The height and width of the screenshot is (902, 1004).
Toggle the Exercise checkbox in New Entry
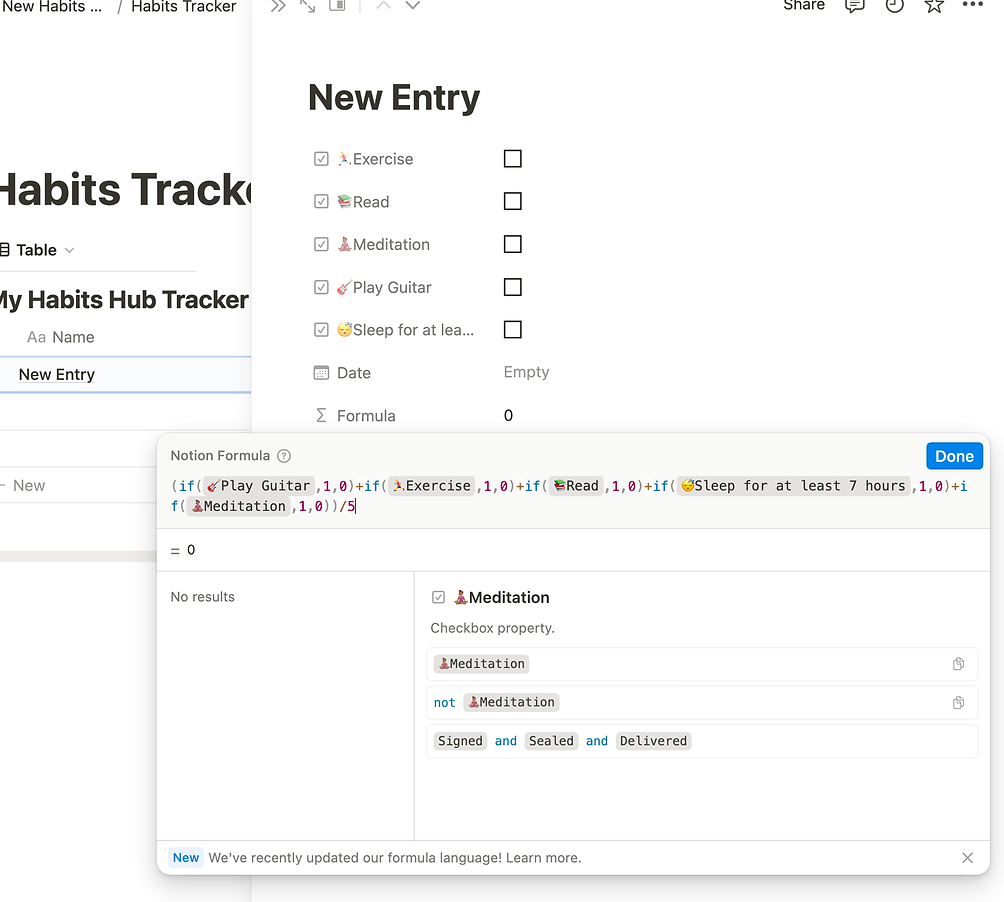(512, 158)
